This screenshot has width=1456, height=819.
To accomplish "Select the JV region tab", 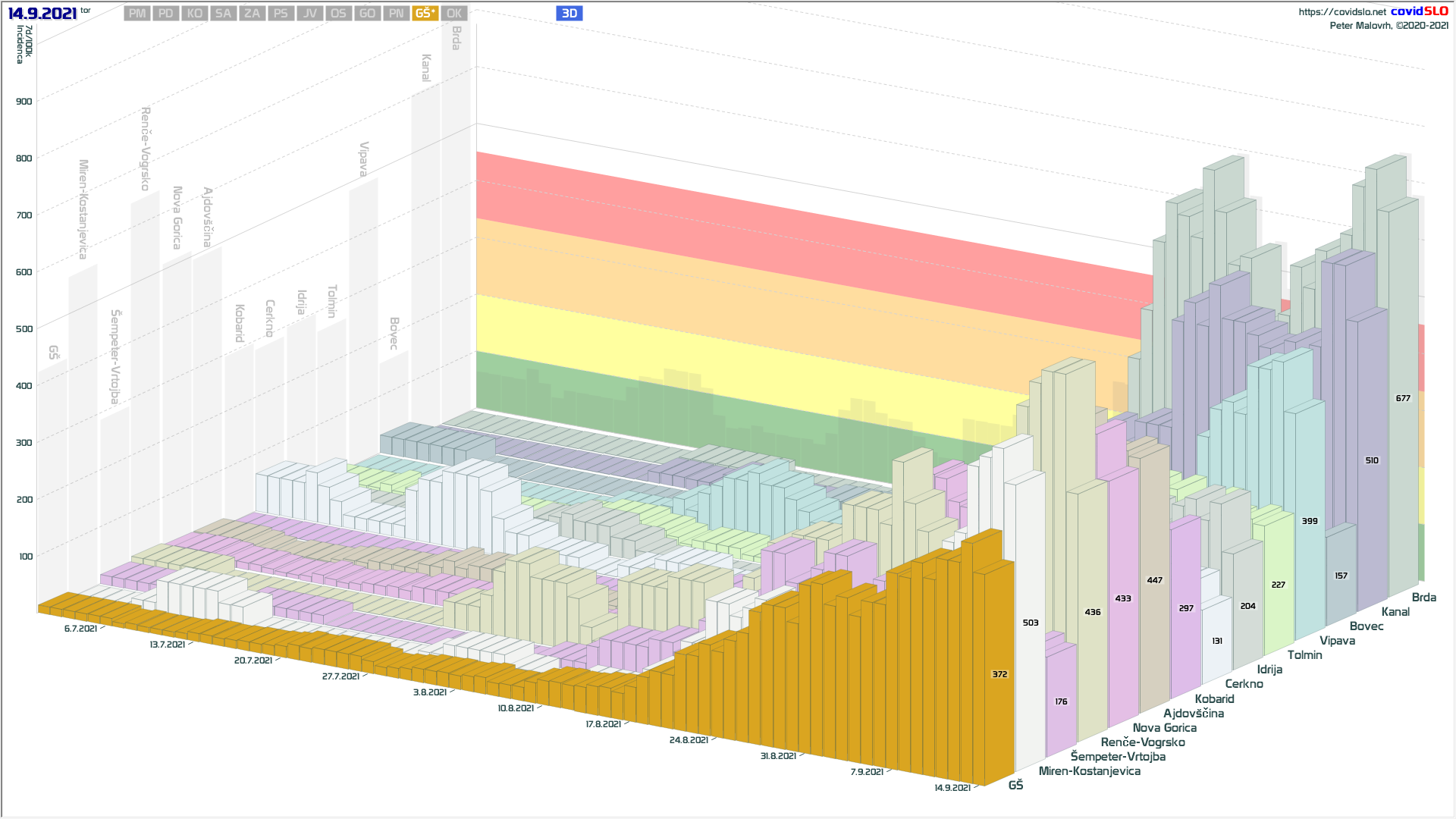I will [309, 13].
